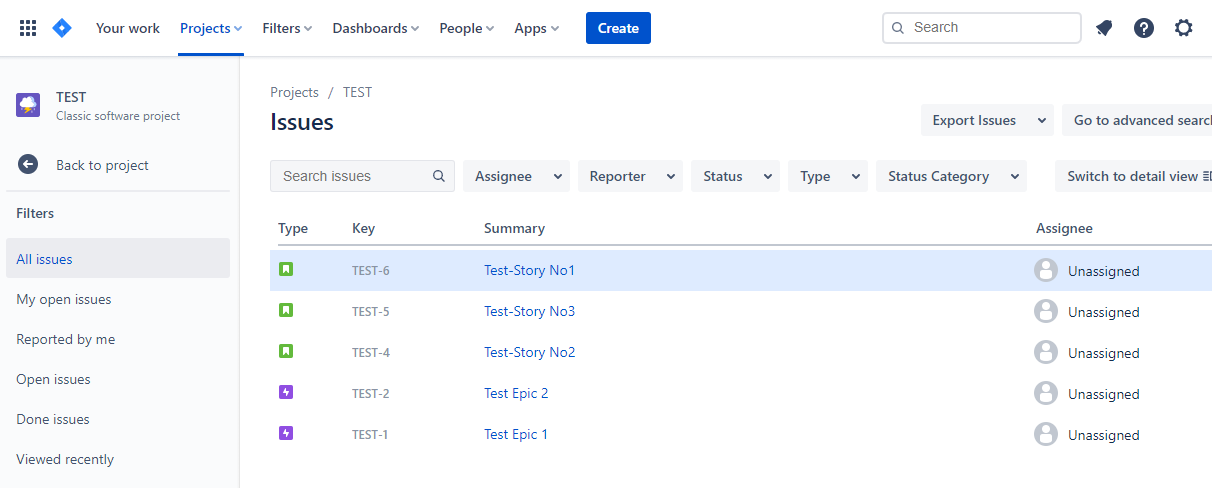Click the Unassigned avatar for TEST-5

point(1046,312)
